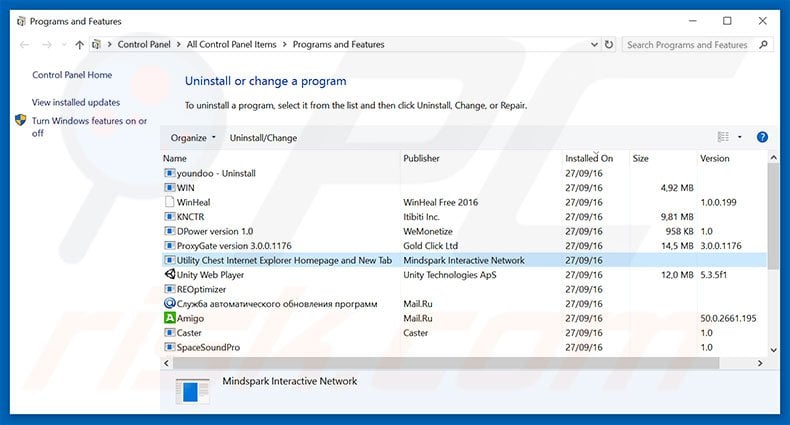Expand the view options dropdown arrow
The width and height of the screenshot is (790, 425).
(x=740, y=137)
